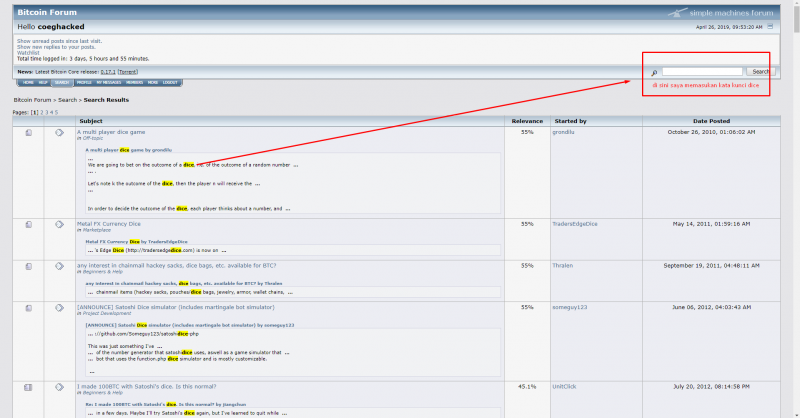Open the Off-topic board link
The width and height of the screenshot is (800, 418).
[x=93, y=138]
